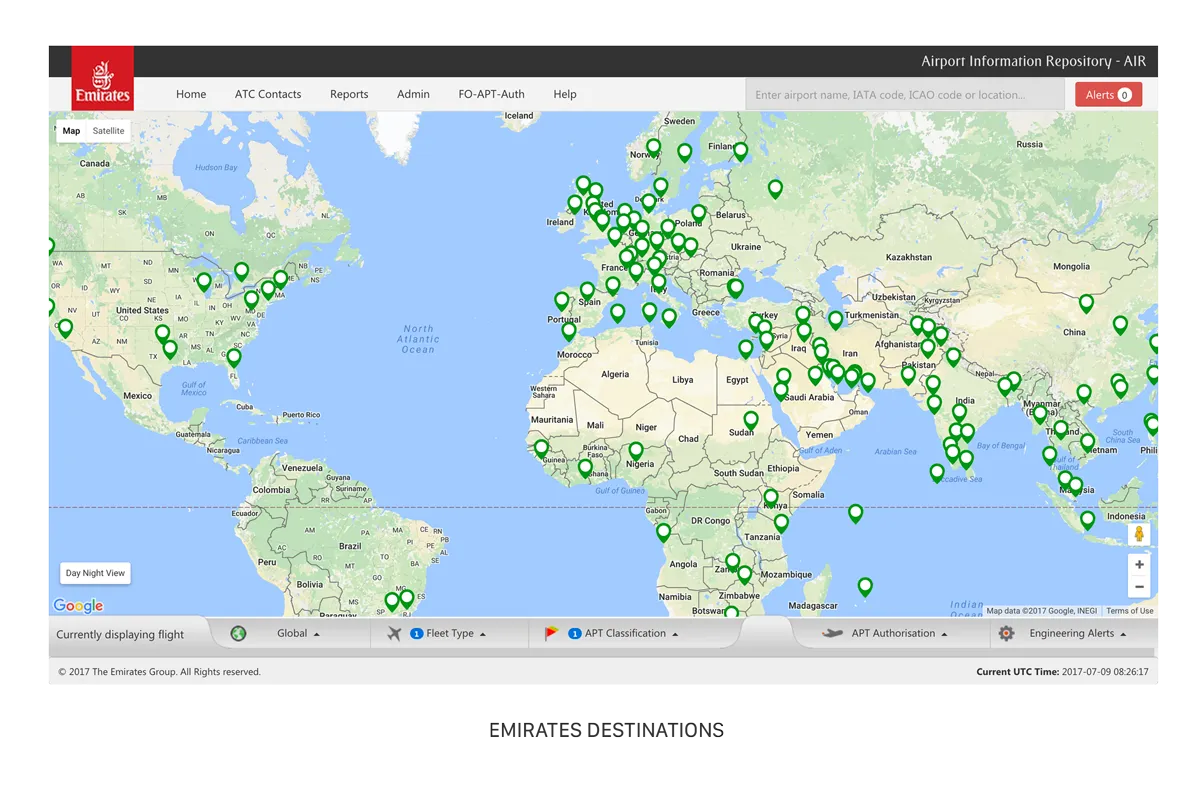Click the red Alerts button
The height and width of the screenshot is (805, 1200).
(x=1108, y=95)
